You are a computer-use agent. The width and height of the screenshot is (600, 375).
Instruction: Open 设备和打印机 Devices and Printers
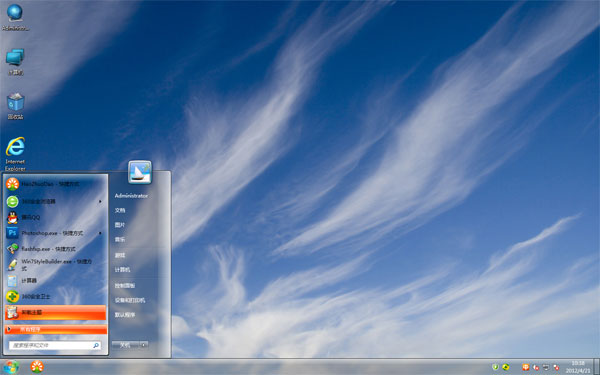(130, 300)
